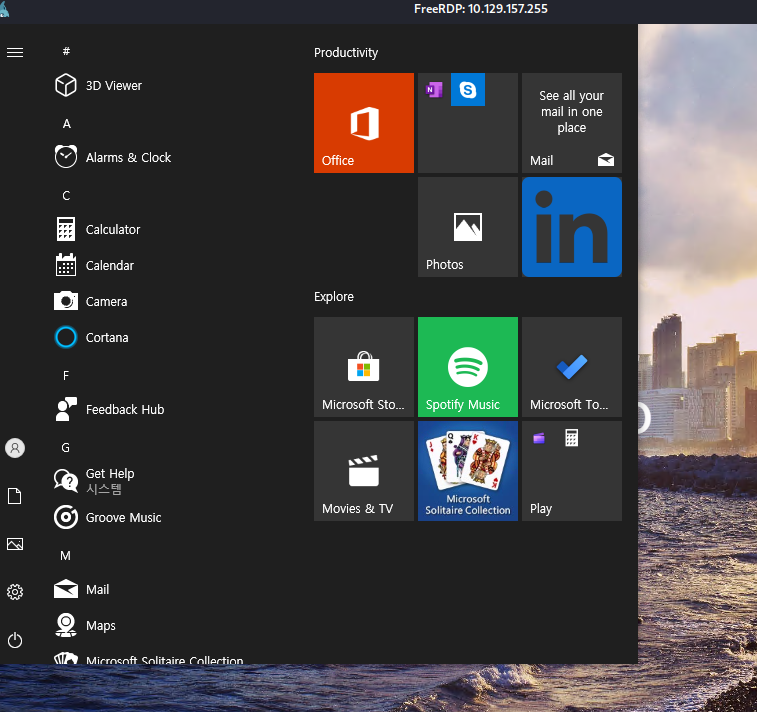Screen dimensions: 757x712
Task: Click the FreeRDP window title text
Action: [481, 9]
